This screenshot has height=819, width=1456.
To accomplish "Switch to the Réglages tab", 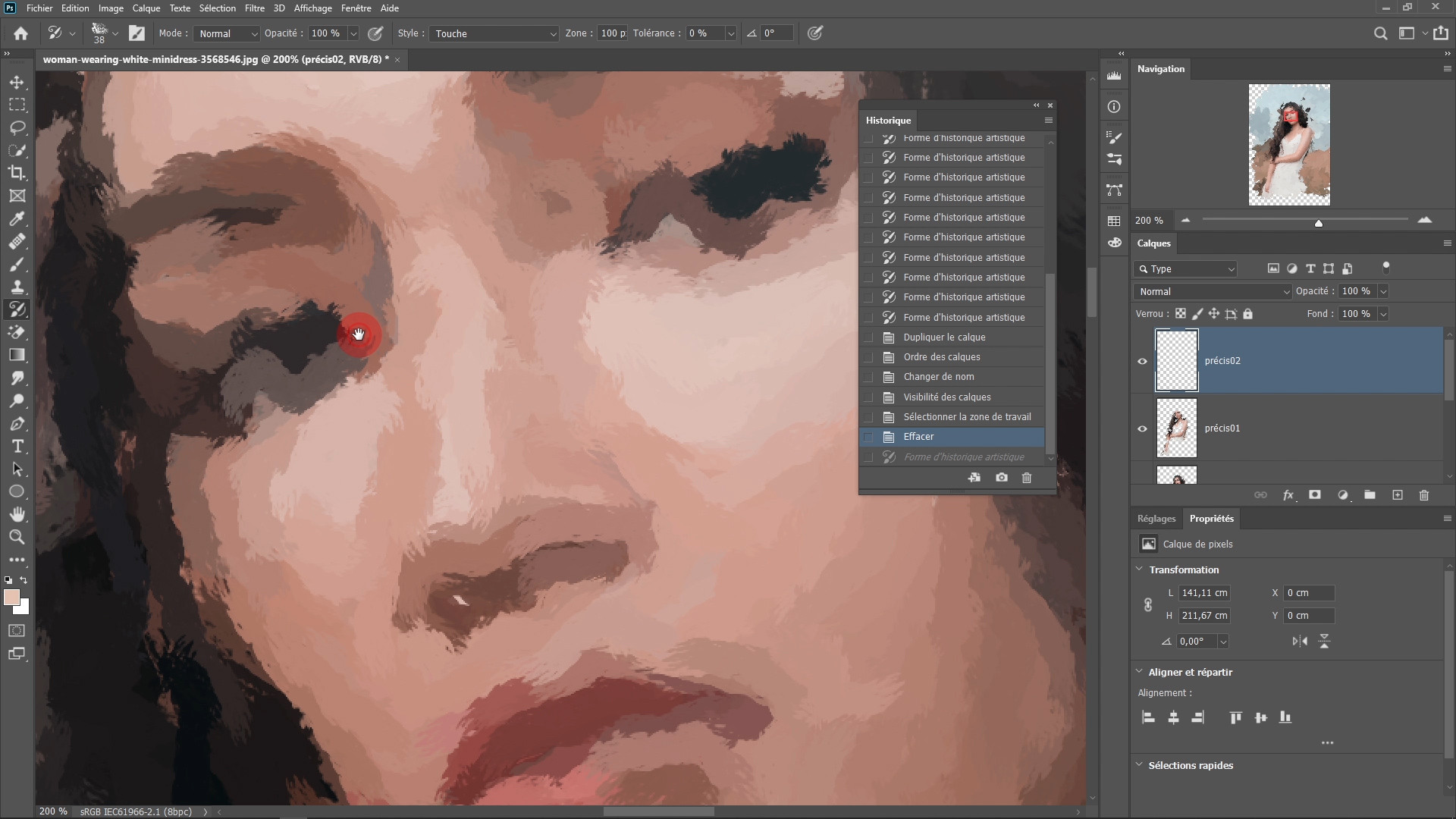I will coord(1156,519).
